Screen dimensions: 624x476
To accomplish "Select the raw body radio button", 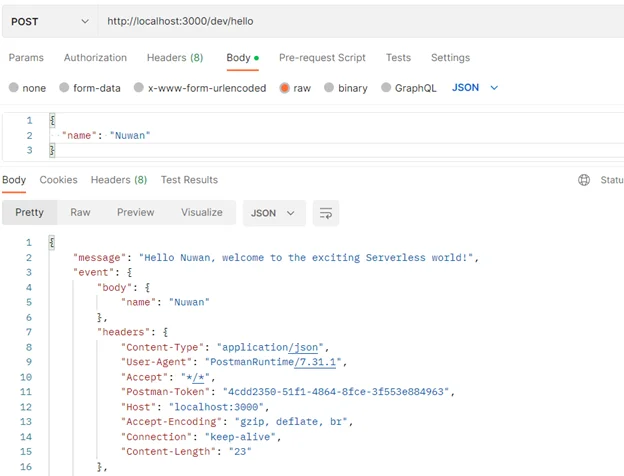I will [x=286, y=88].
